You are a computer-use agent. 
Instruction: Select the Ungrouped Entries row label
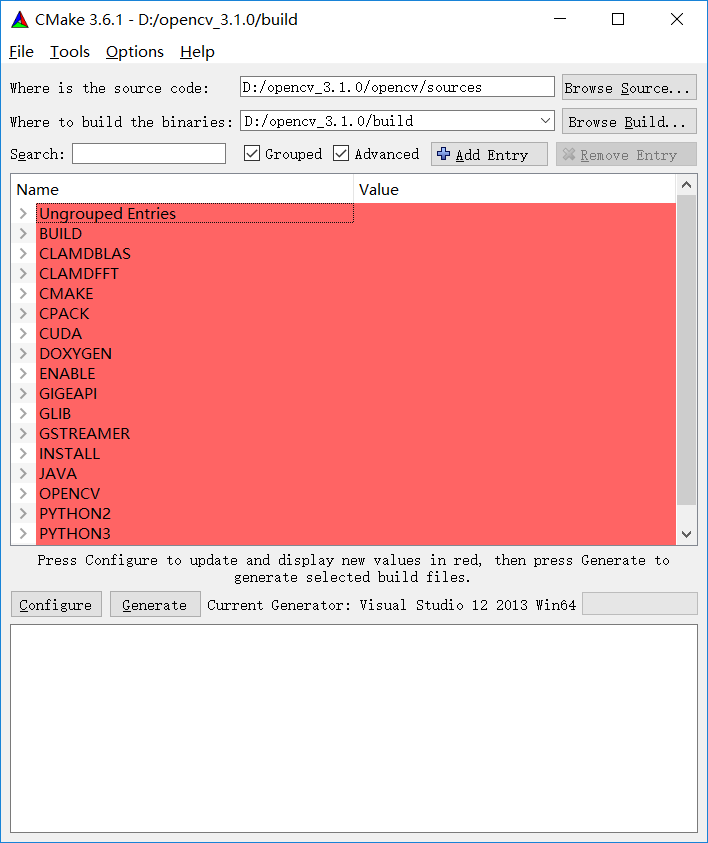coord(108,213)
